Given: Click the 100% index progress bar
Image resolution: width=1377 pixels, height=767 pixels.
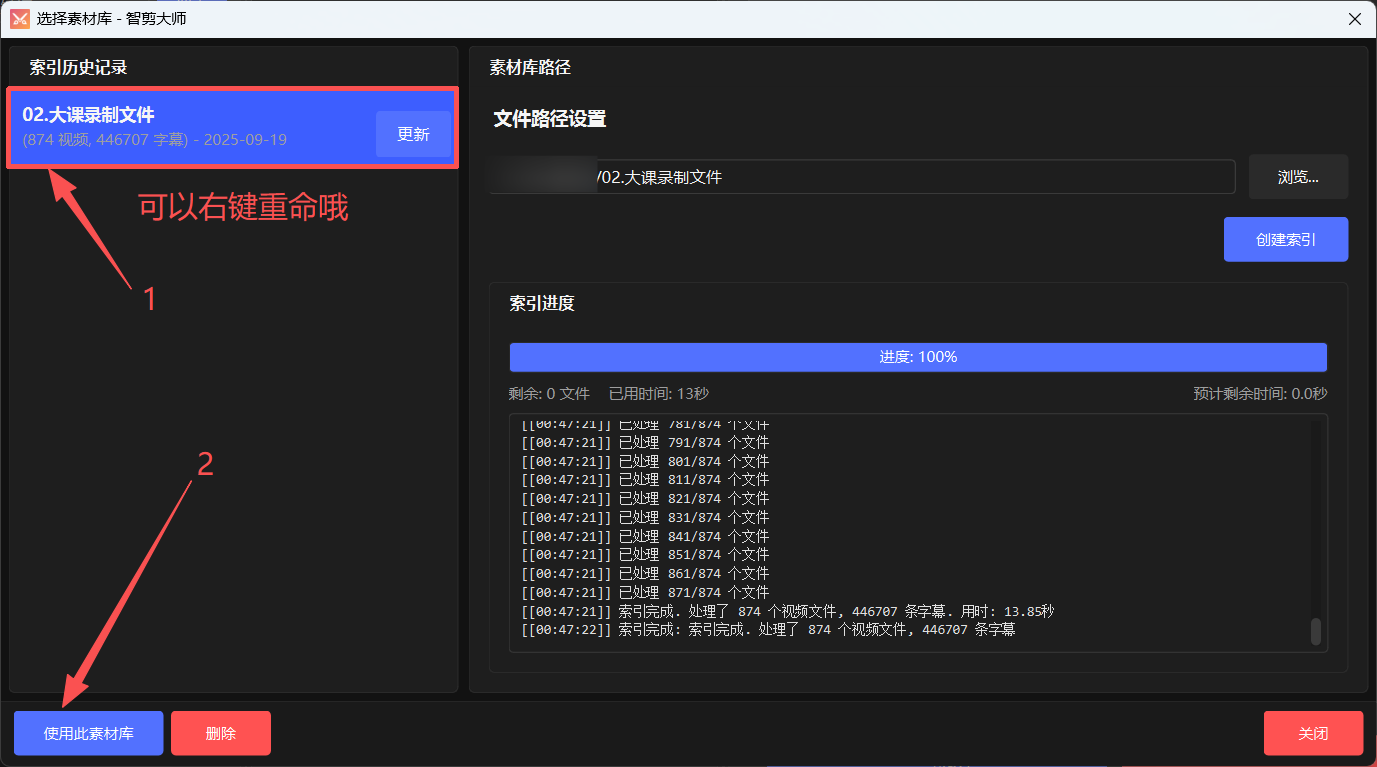Looking at the screenshot, I should (917, 357).
